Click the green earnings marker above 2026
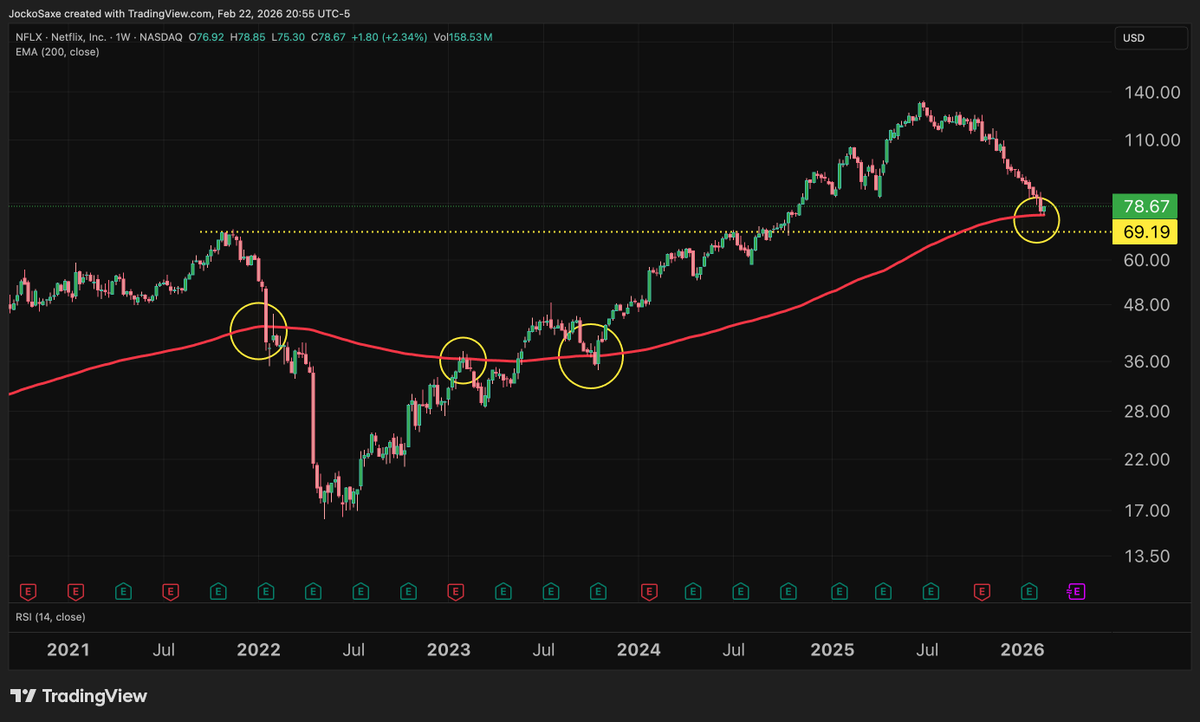This screenshot has width=1200, height=722. point(1028,592)
